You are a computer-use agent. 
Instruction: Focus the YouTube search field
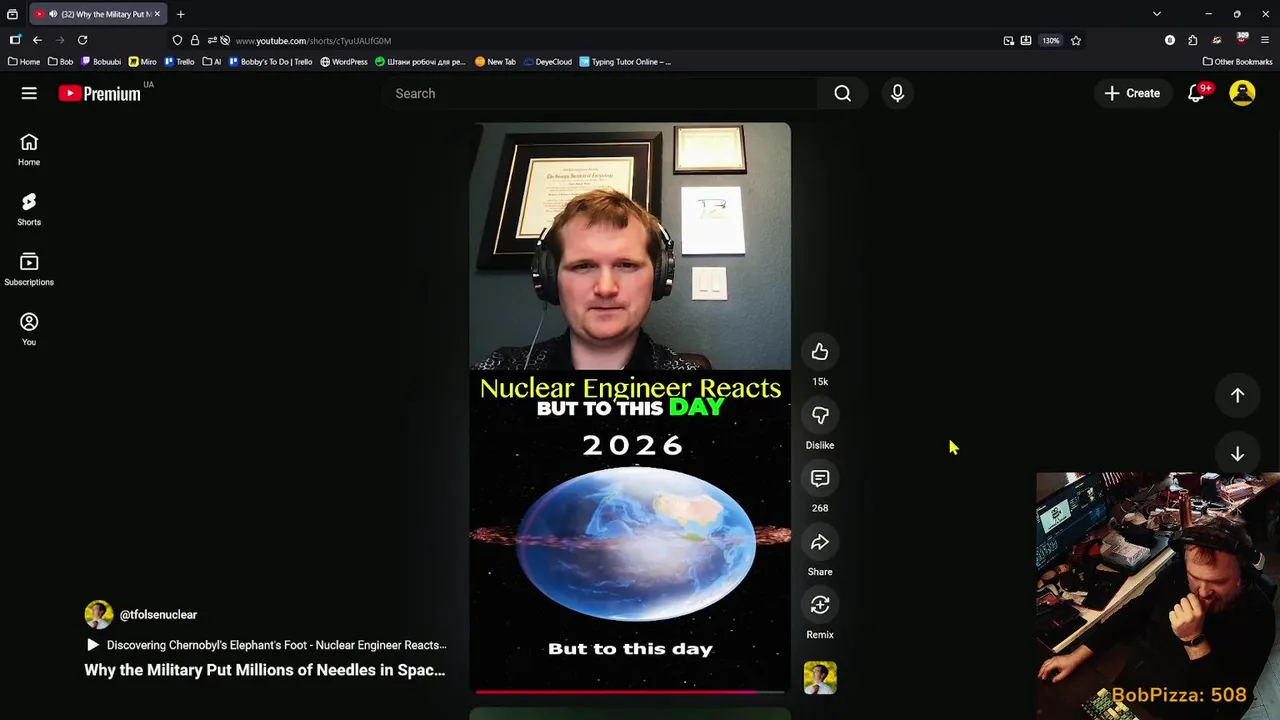point(600,93)
